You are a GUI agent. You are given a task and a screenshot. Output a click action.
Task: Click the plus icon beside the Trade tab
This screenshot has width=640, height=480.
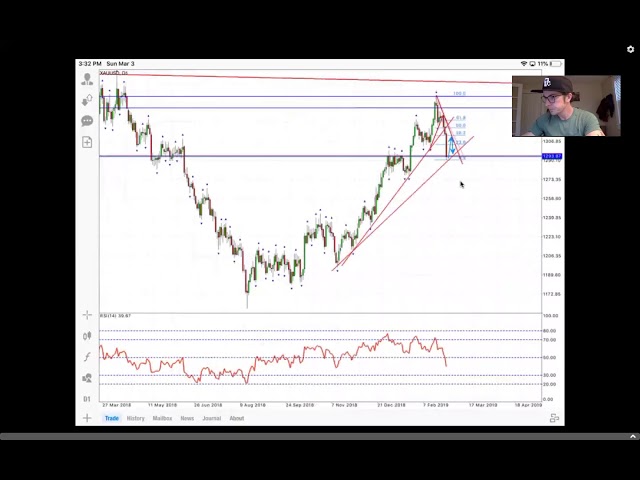[x=87, y=418]
